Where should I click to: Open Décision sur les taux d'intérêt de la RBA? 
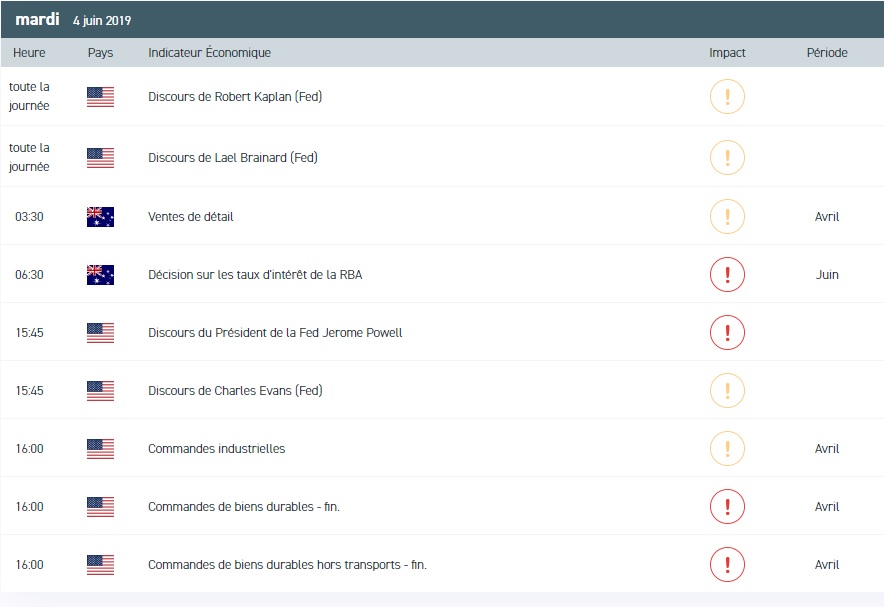coord(255,275)
